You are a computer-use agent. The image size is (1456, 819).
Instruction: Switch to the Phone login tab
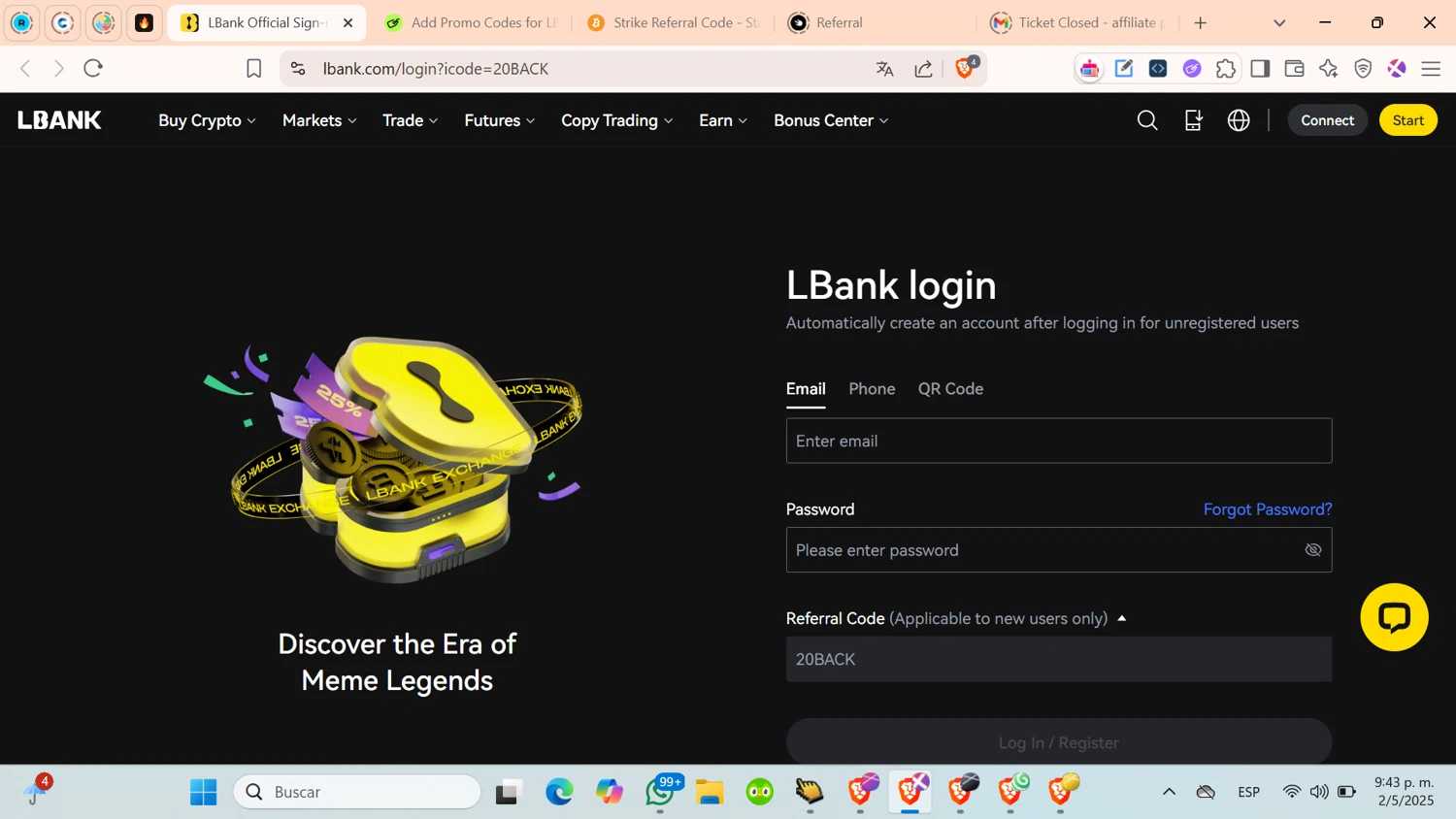(872, 389)
